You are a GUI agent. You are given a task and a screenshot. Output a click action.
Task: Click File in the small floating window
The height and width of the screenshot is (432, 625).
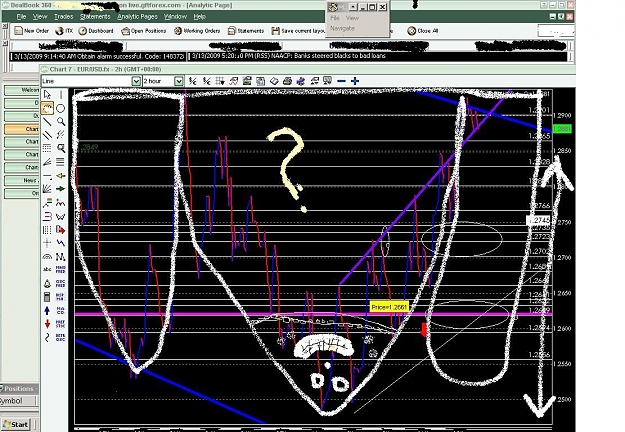(335, 18)
